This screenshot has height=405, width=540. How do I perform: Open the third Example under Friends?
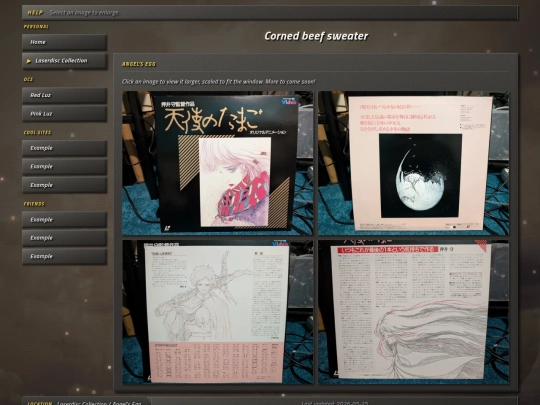click(x=64, y=257)
